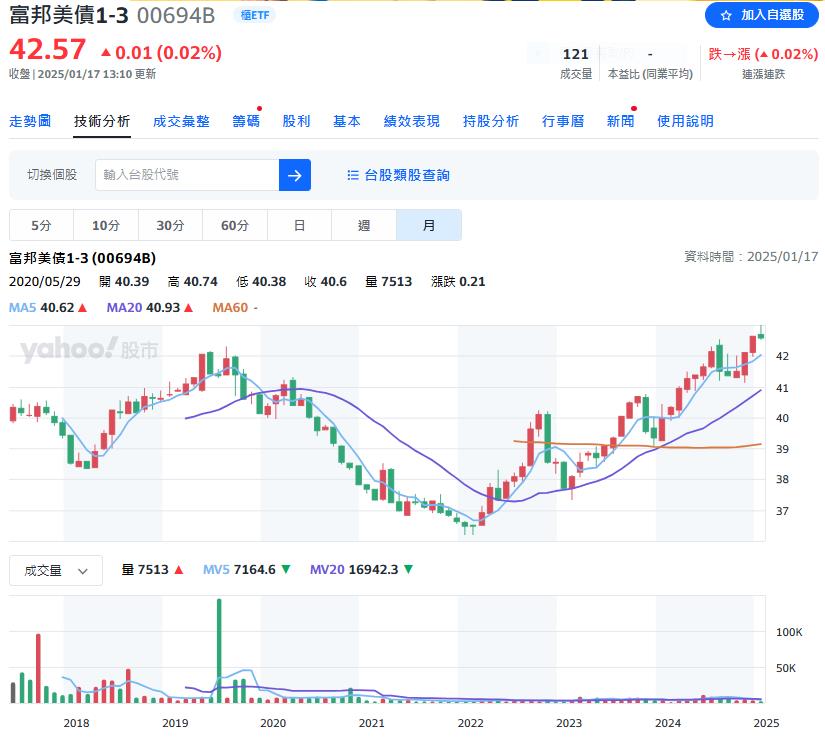This screenshot has width=825, height=744.
Task: Open the 基本 tab
Action: (347, 121)
